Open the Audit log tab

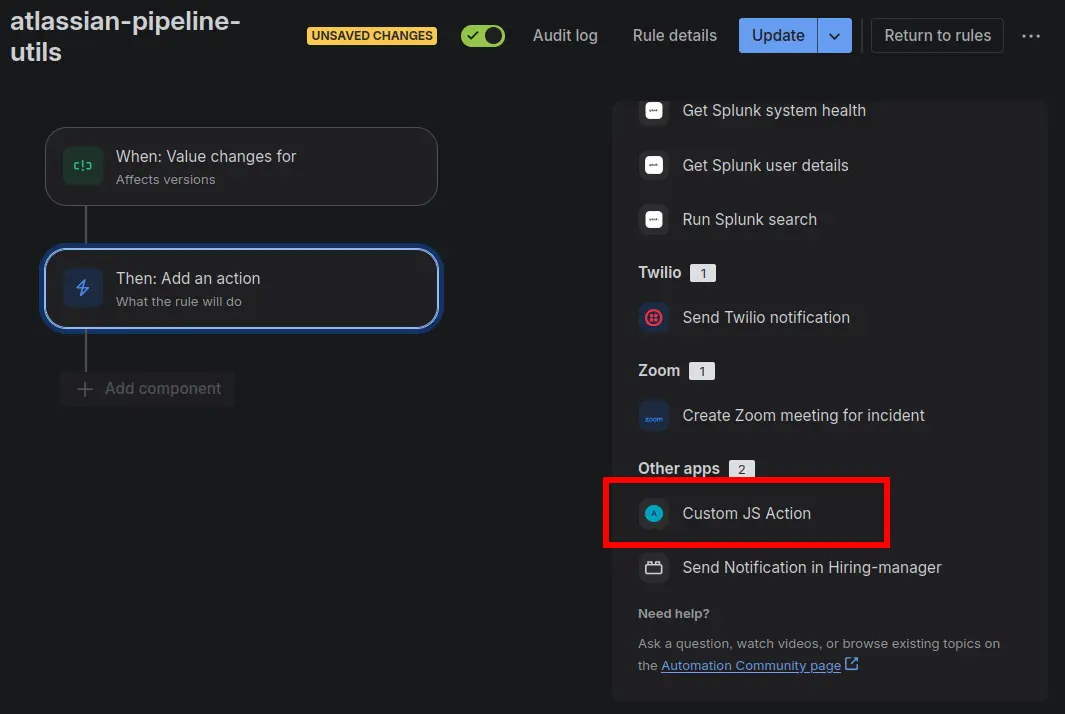[565, 36]
